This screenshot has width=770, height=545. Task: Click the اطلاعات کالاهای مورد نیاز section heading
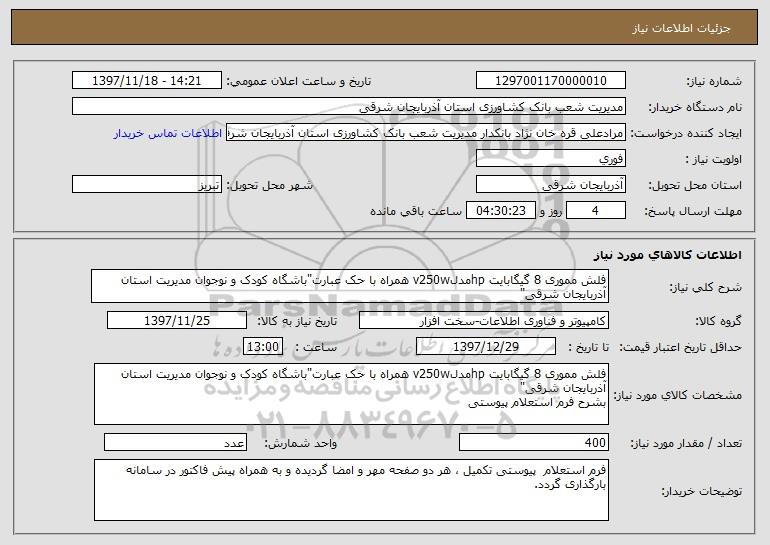[x=667, y=255]
